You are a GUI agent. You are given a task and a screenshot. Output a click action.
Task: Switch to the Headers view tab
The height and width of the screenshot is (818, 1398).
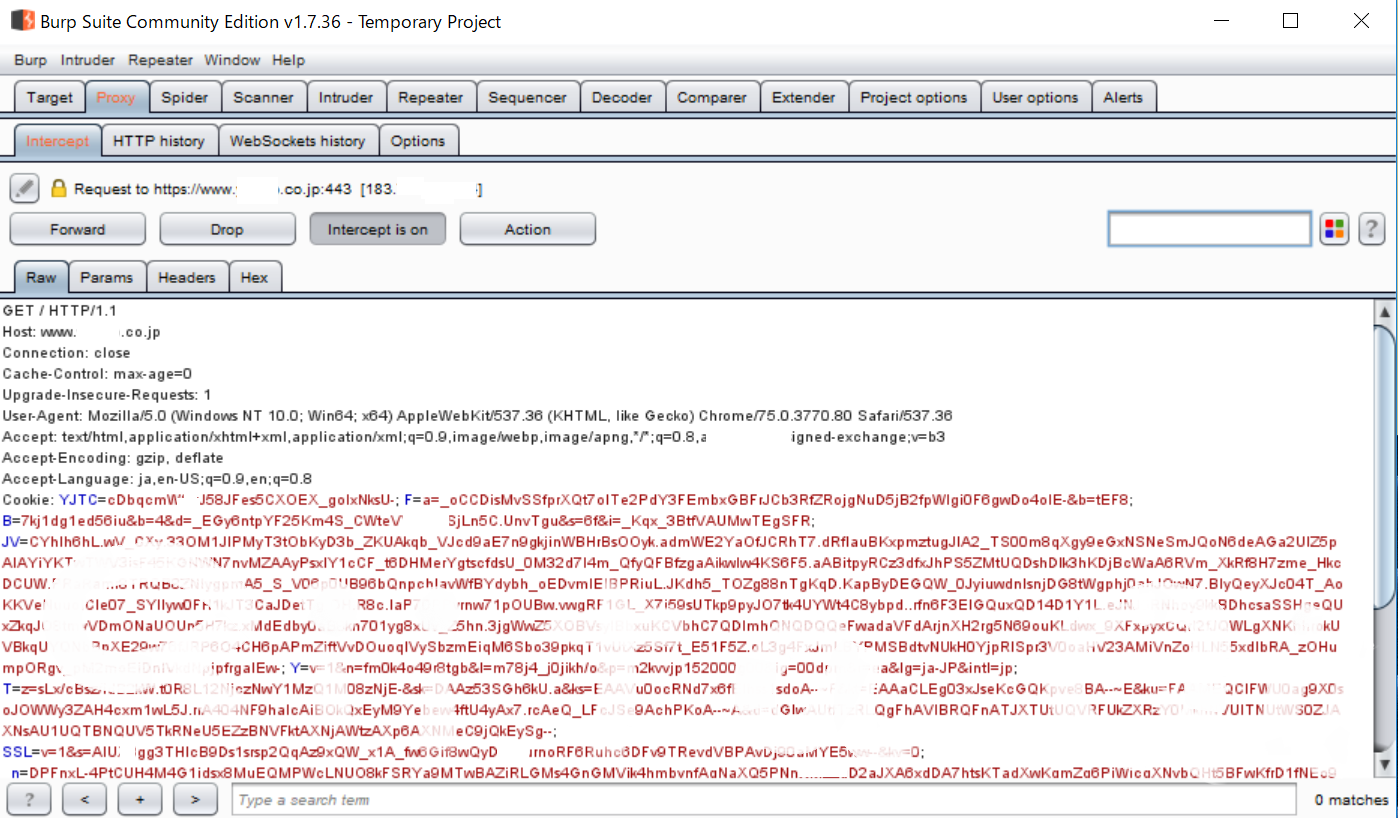pyautogui.click(x=187, y=277)
